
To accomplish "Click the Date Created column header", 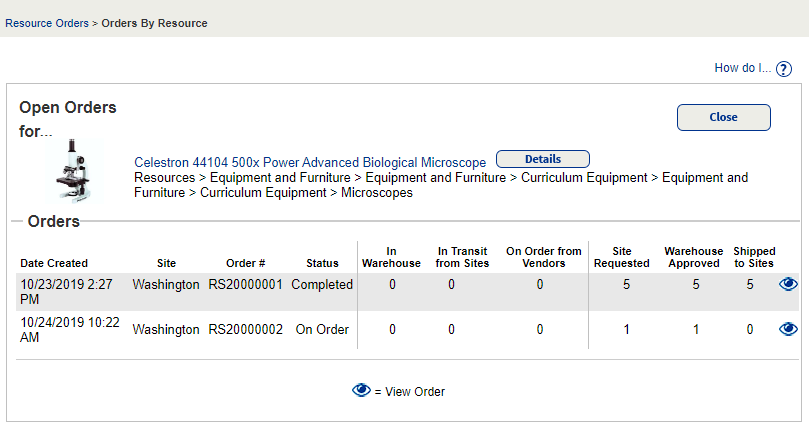I will 54,263.
